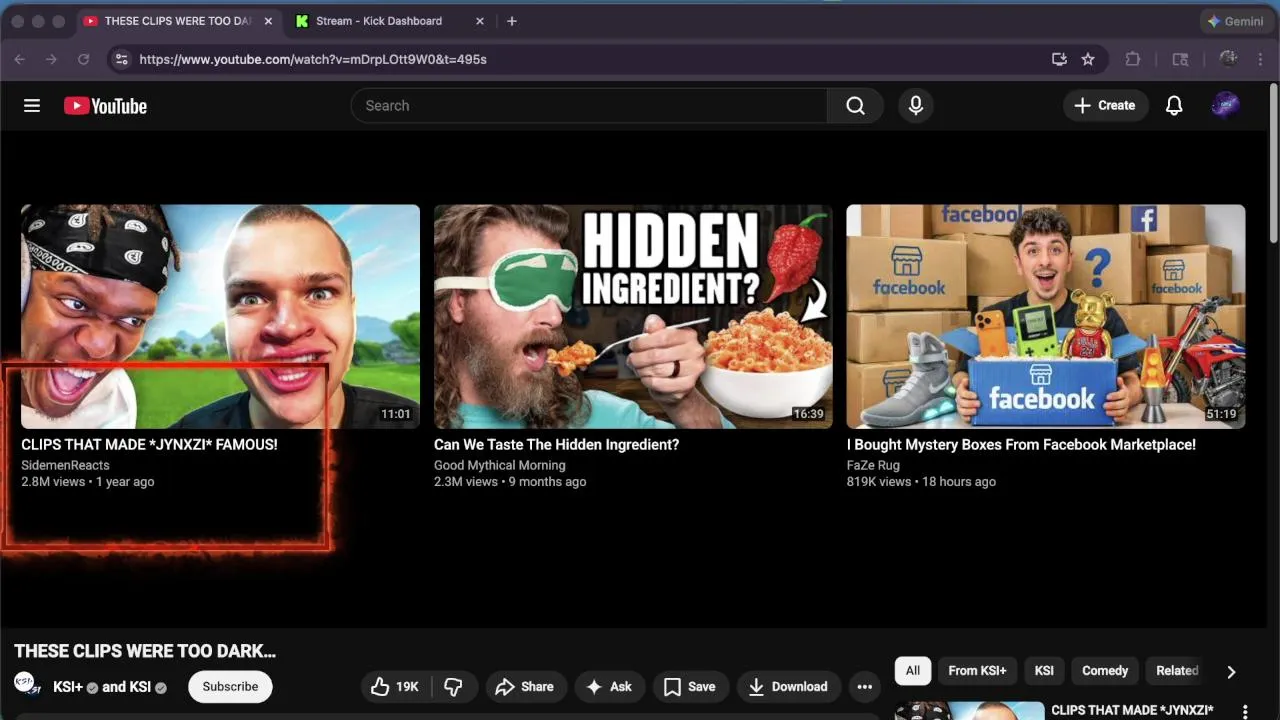The image size is (1280, 720).
Task: Visit FaZe Rug channel
Action: [873, 465]
